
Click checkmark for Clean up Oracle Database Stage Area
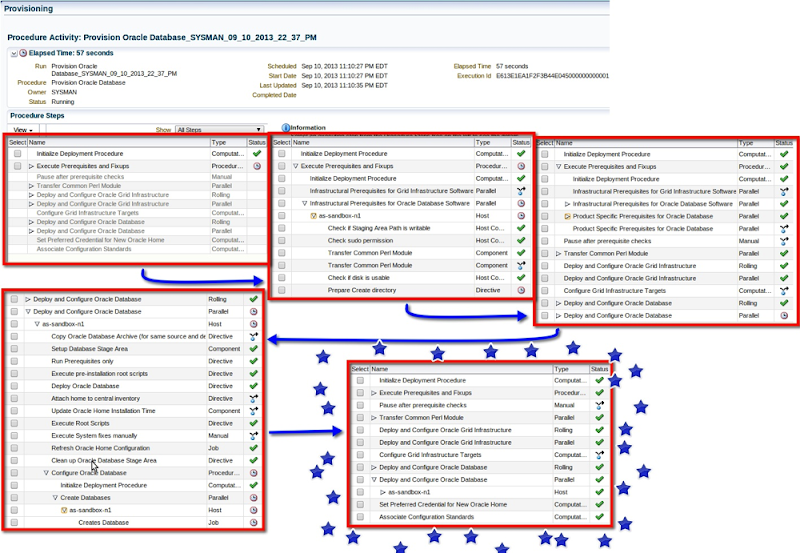(x=254, y=461)
